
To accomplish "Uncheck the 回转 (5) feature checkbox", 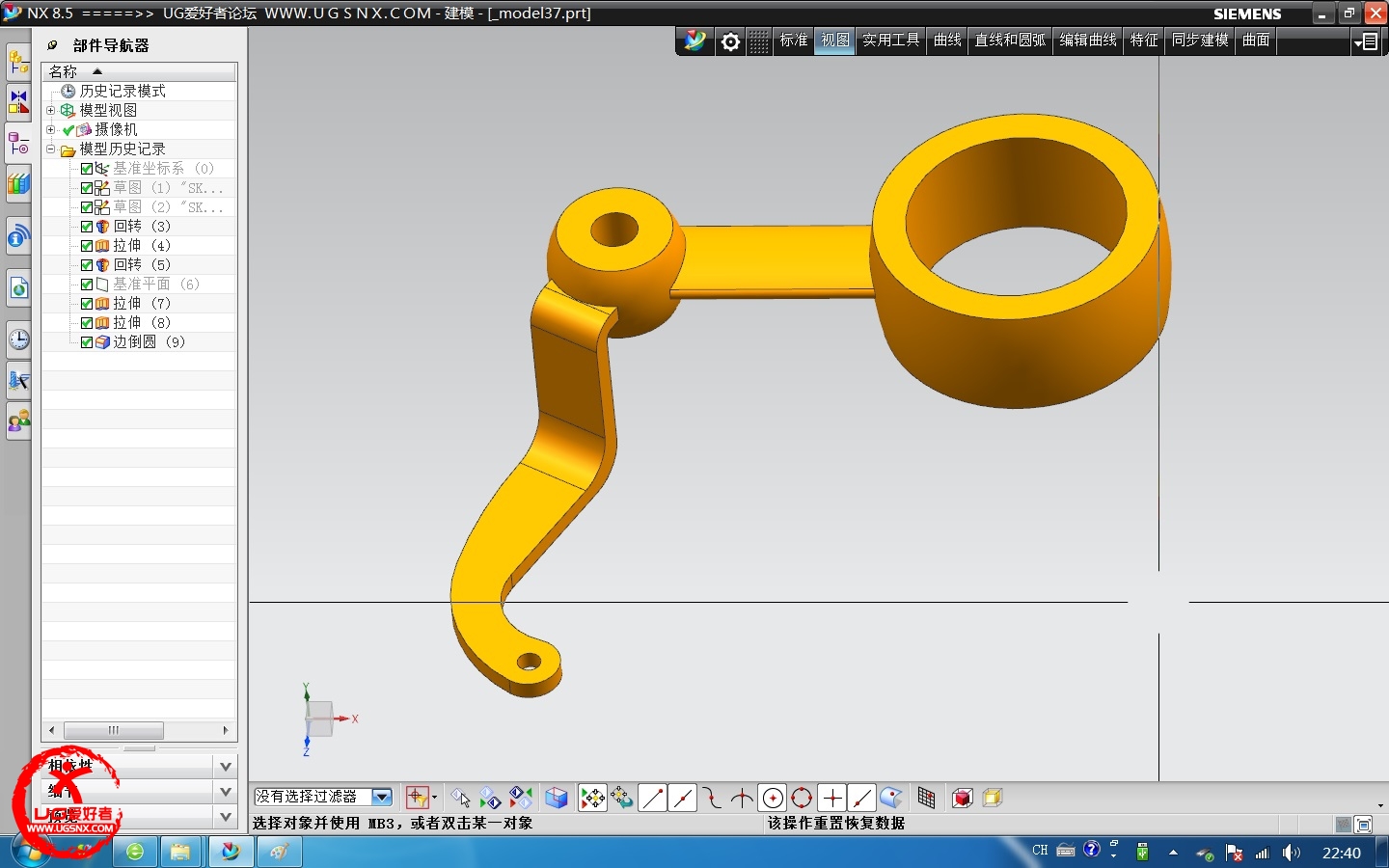I will (x=87, y=265).
